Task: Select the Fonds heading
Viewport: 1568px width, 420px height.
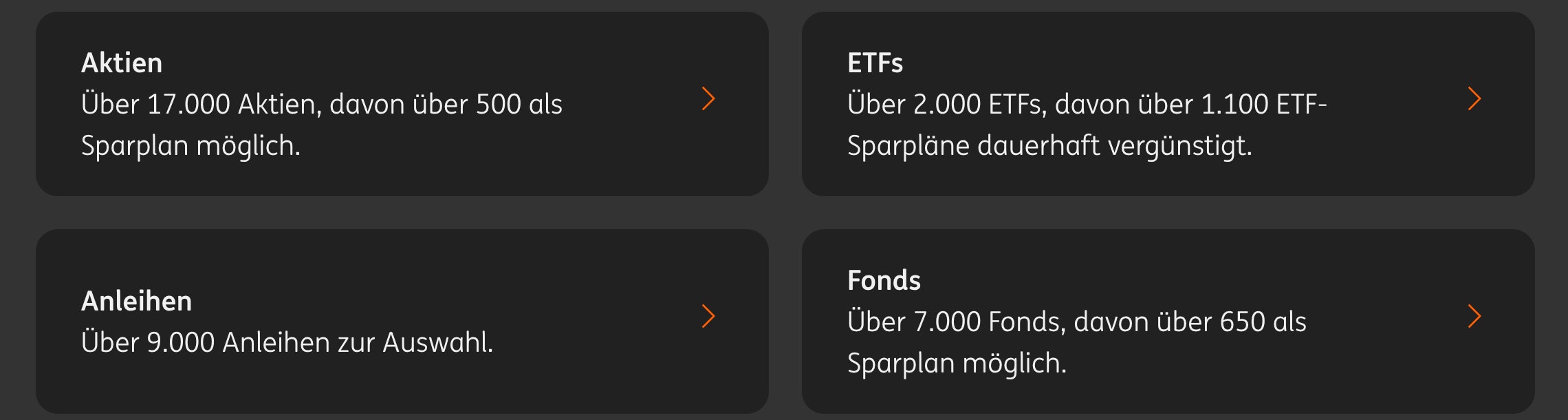Action: coord(884,281)
